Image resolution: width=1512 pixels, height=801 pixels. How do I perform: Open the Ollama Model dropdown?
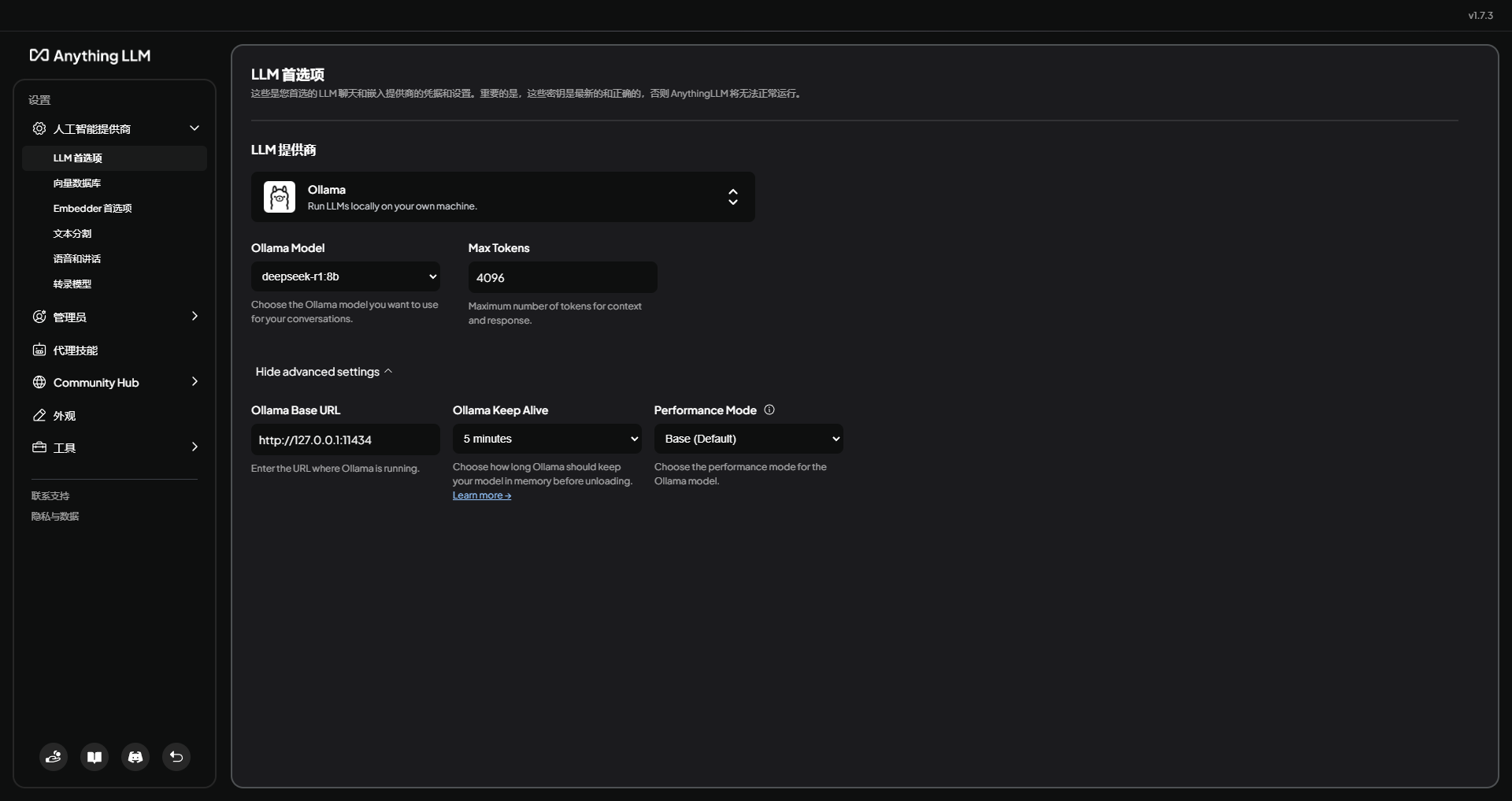(346, 276)
